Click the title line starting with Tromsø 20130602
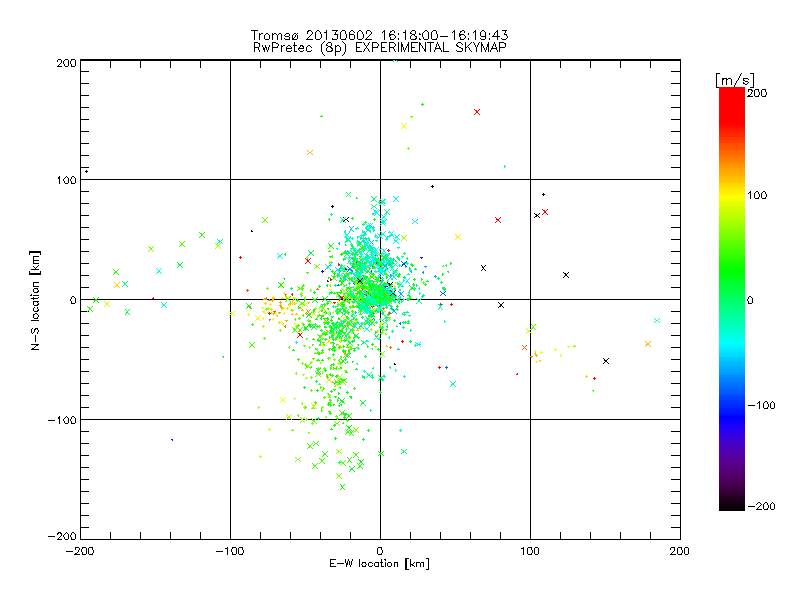 pos(379,35)
